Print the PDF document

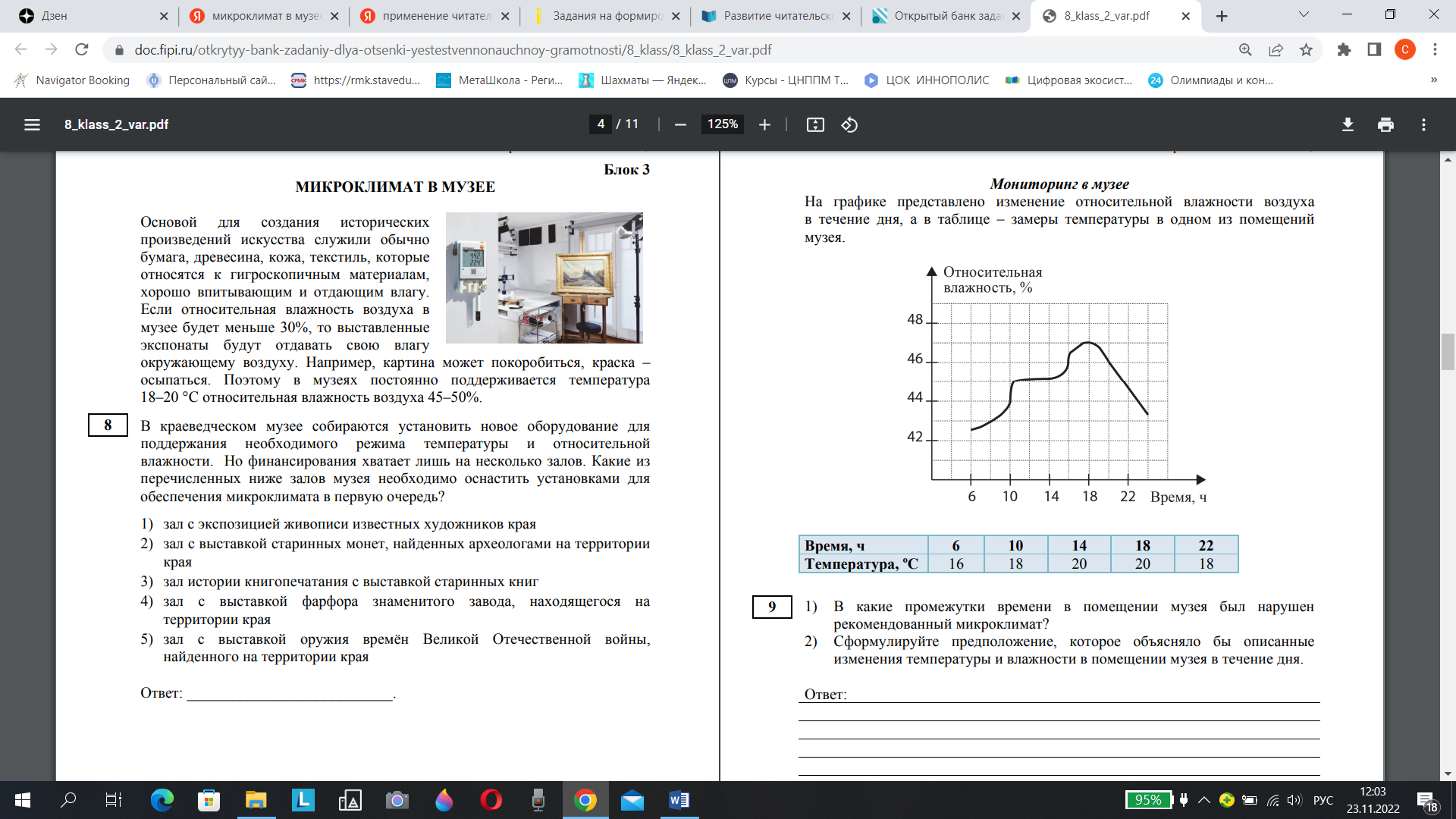(1385, 124)
